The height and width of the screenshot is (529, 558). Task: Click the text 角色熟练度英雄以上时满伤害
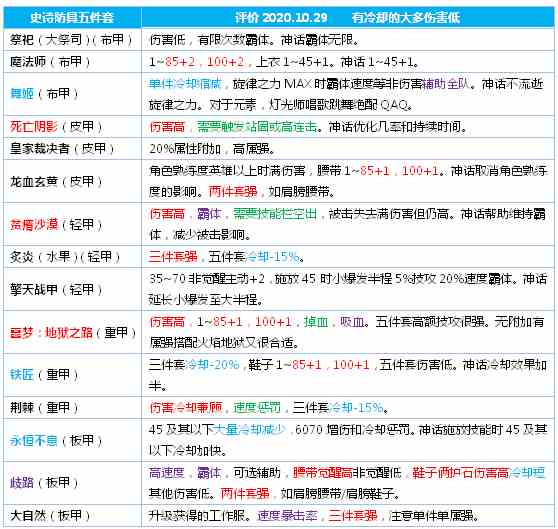click(227, 171)
